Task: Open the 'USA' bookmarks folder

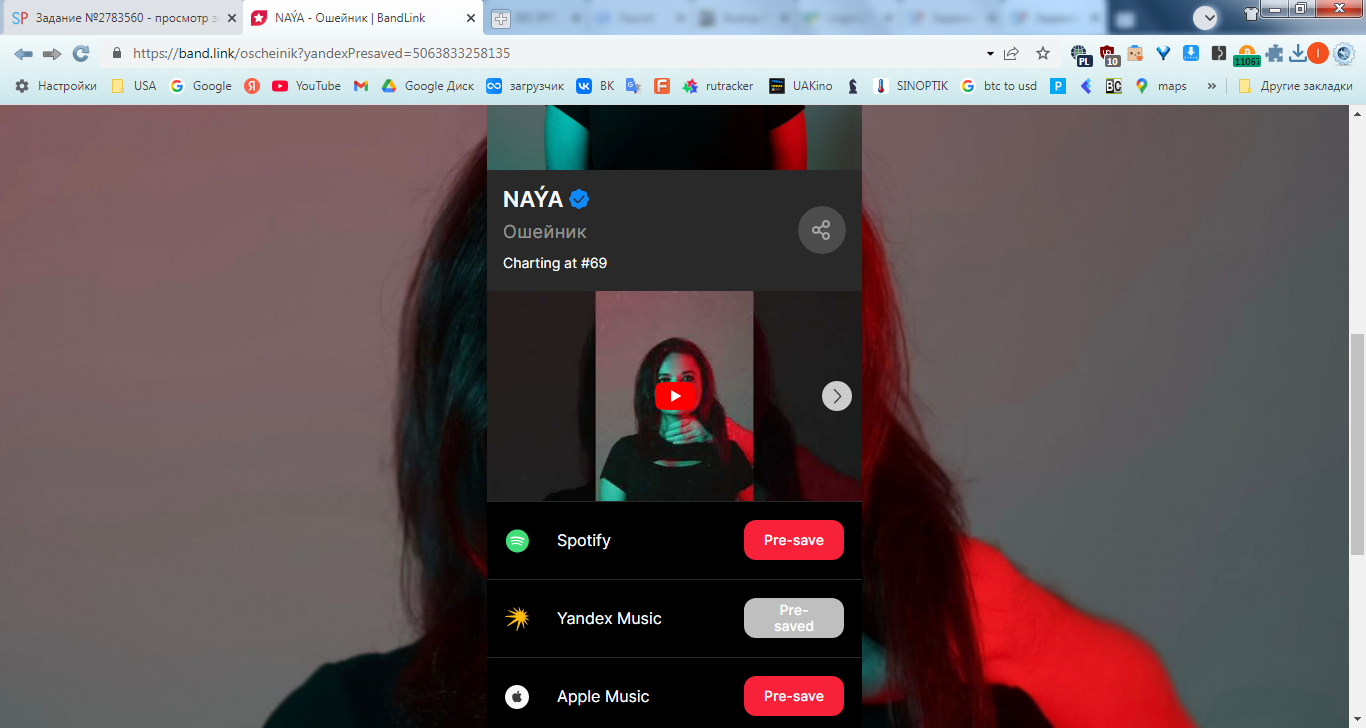Action: point(134,86)
